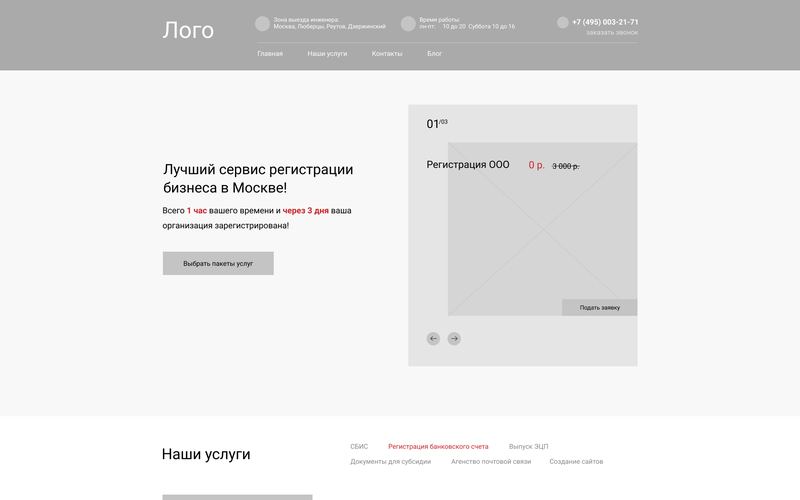Viewport: 800px width, 500px height.
Task: Click the Подать заявку button
Action: 599,307
